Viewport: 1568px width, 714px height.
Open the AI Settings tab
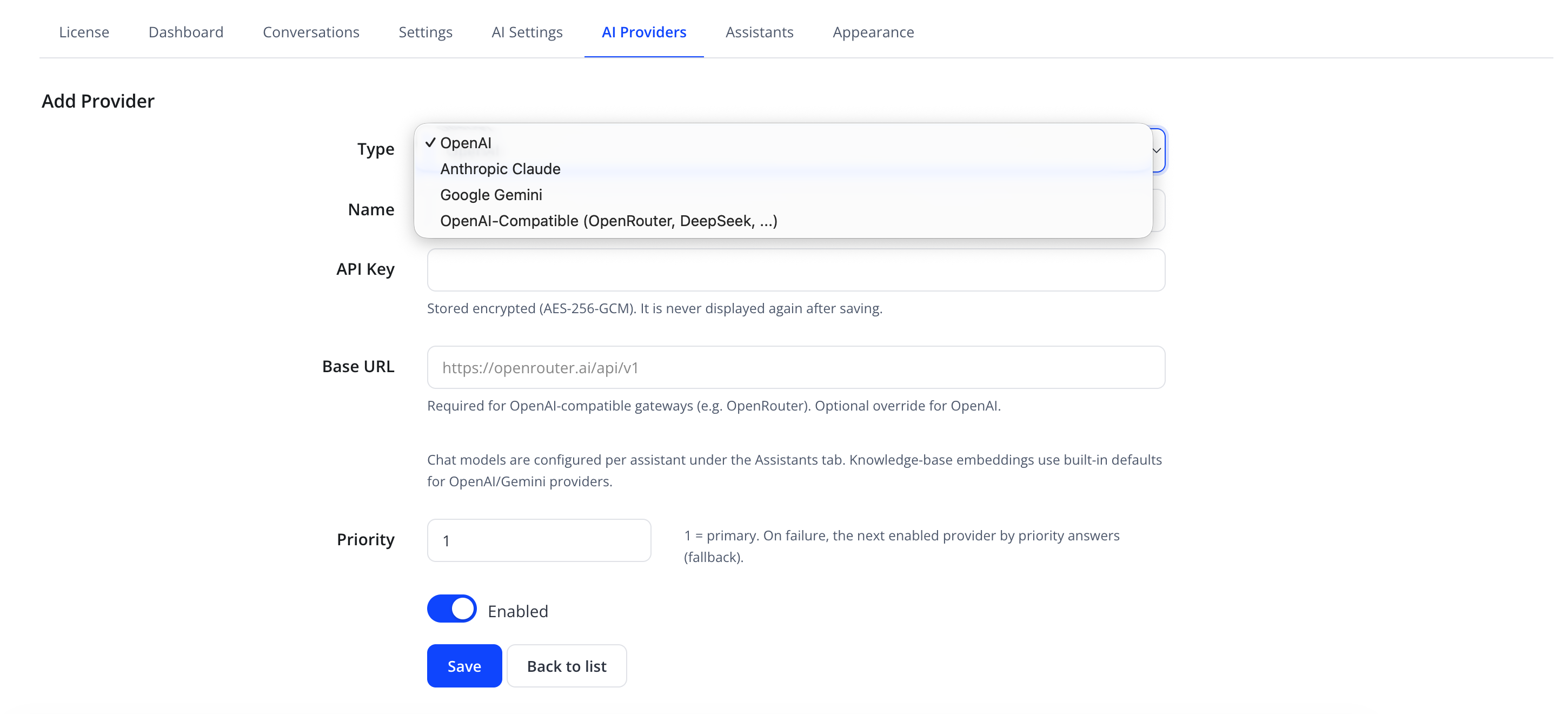(x=527, y=32)
